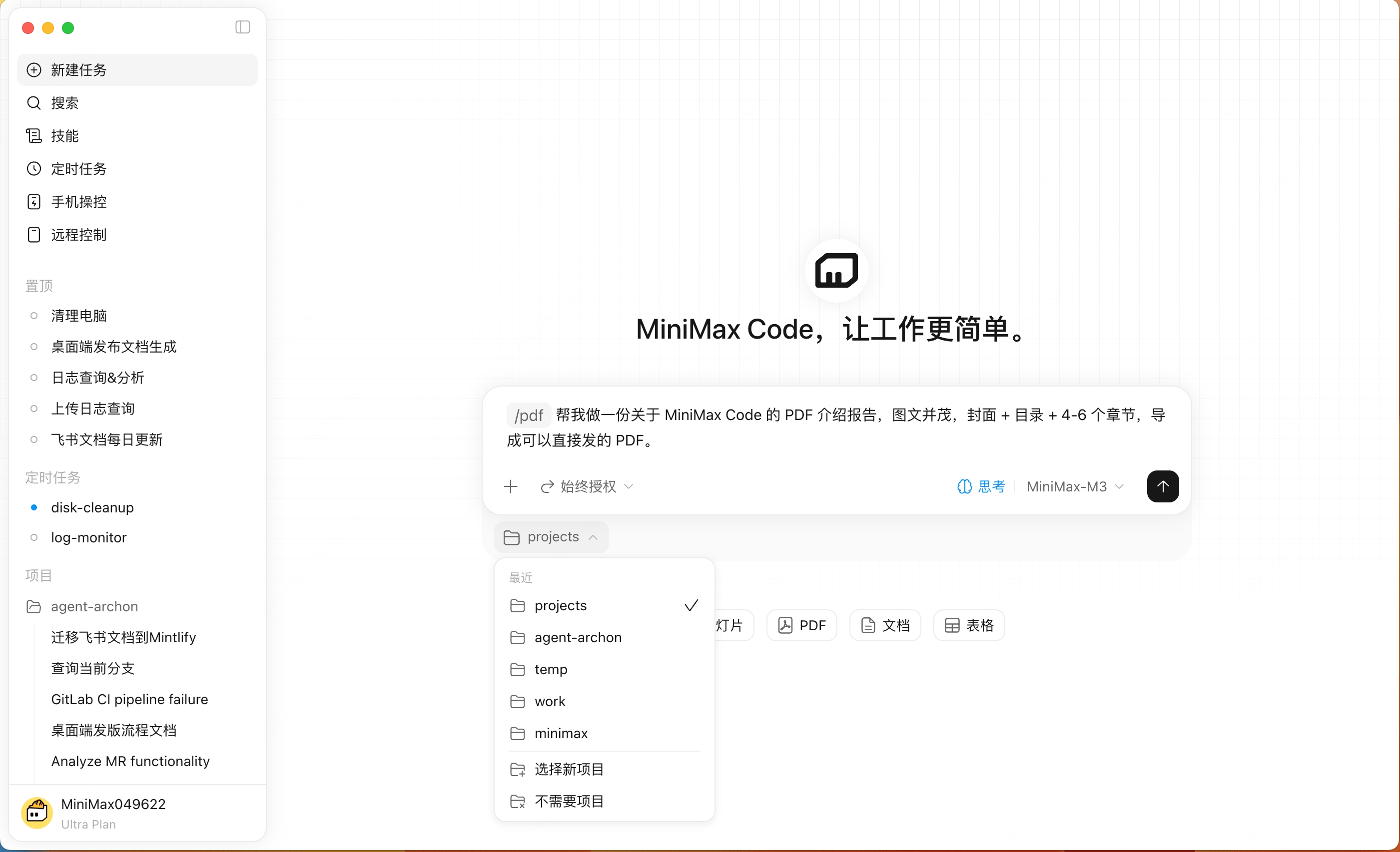Click the /pdf command tag
Image resolution: width=1400 pixels, height=852 pixels.
pyautogui.click(x=529, y=415)
